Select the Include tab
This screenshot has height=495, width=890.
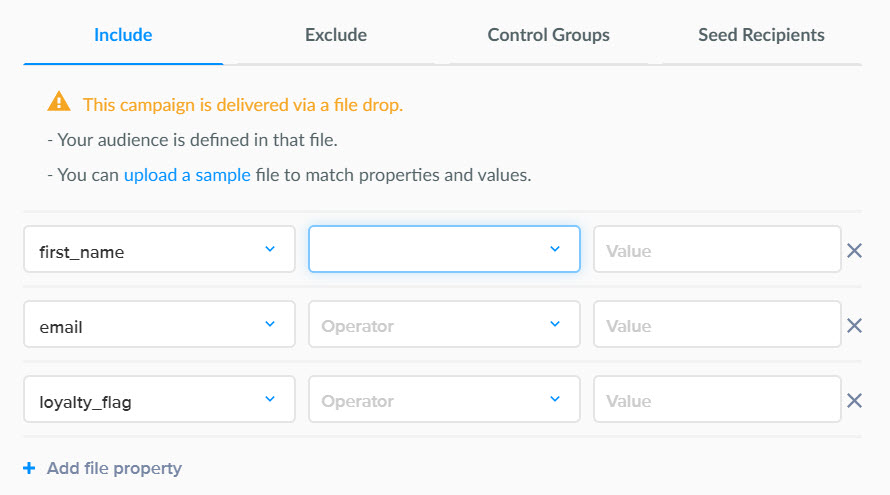coord(123,35)
